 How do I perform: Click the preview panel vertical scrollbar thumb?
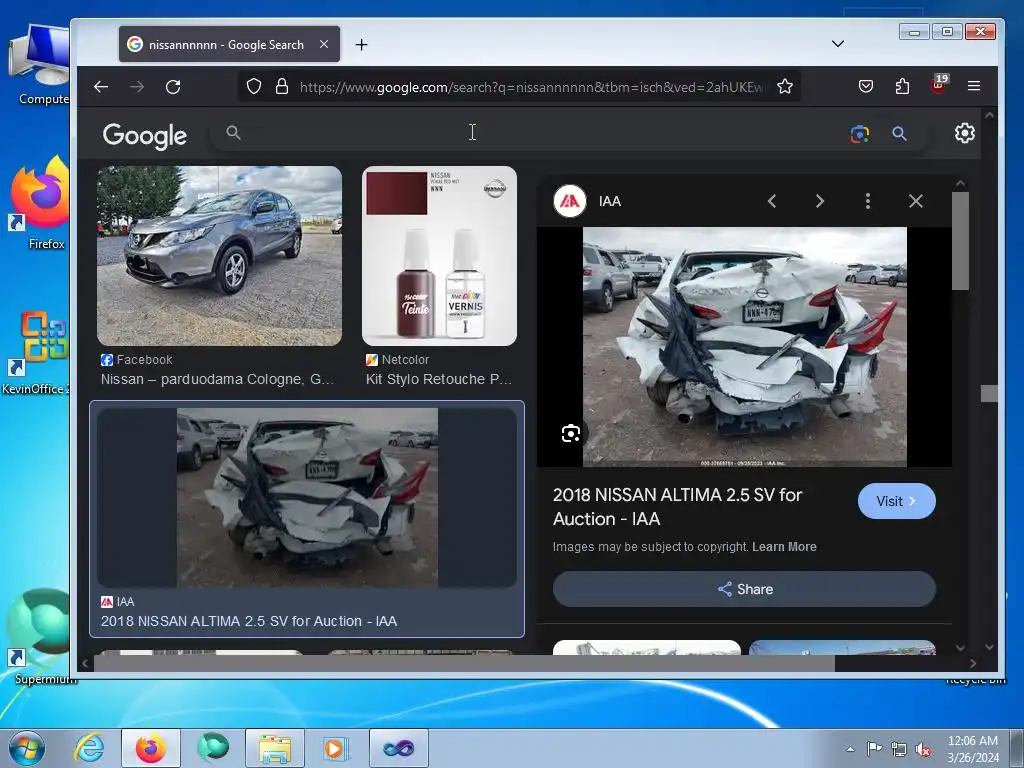(960, 241)
